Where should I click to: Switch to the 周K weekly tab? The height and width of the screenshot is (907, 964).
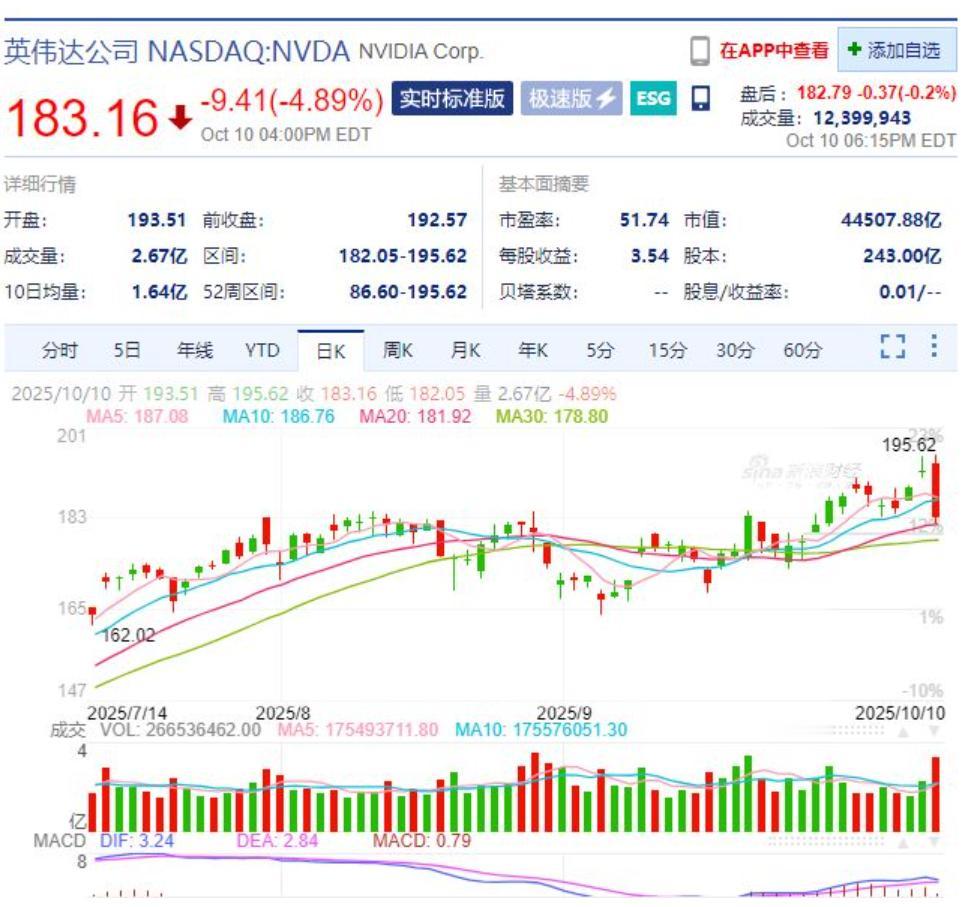click(397, 351)
